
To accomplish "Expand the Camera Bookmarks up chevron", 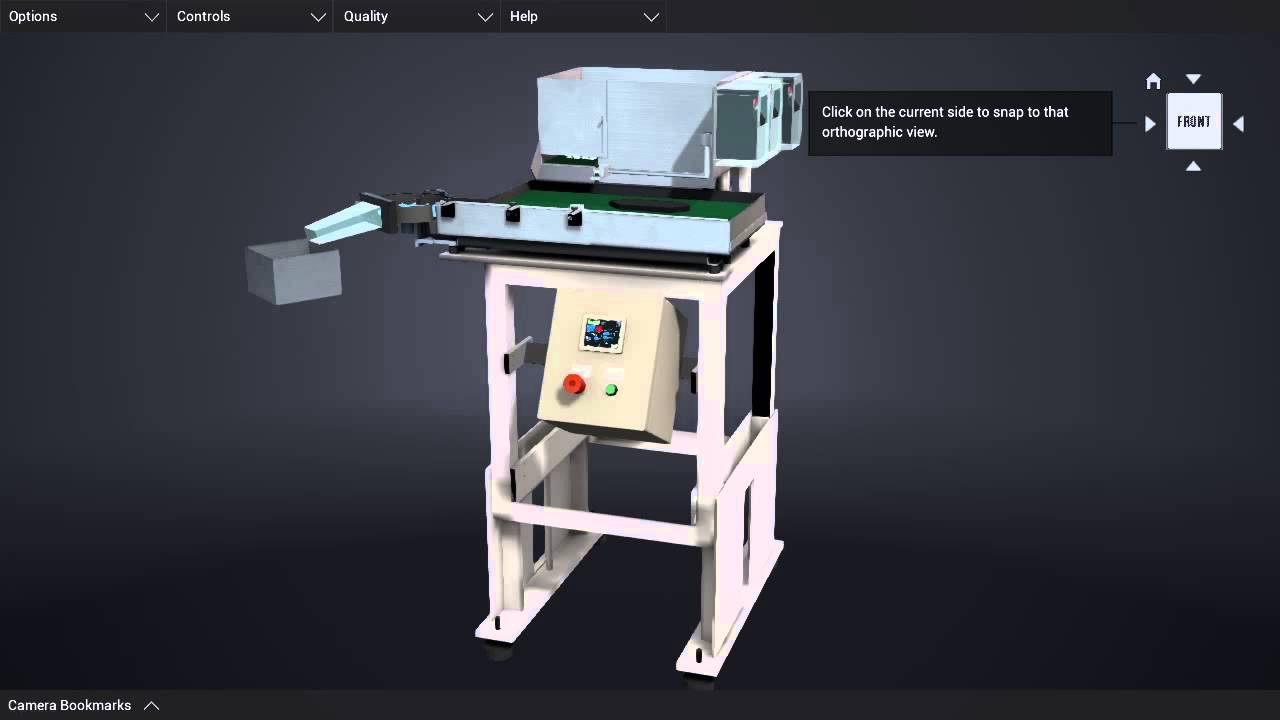I will (151, 705).
